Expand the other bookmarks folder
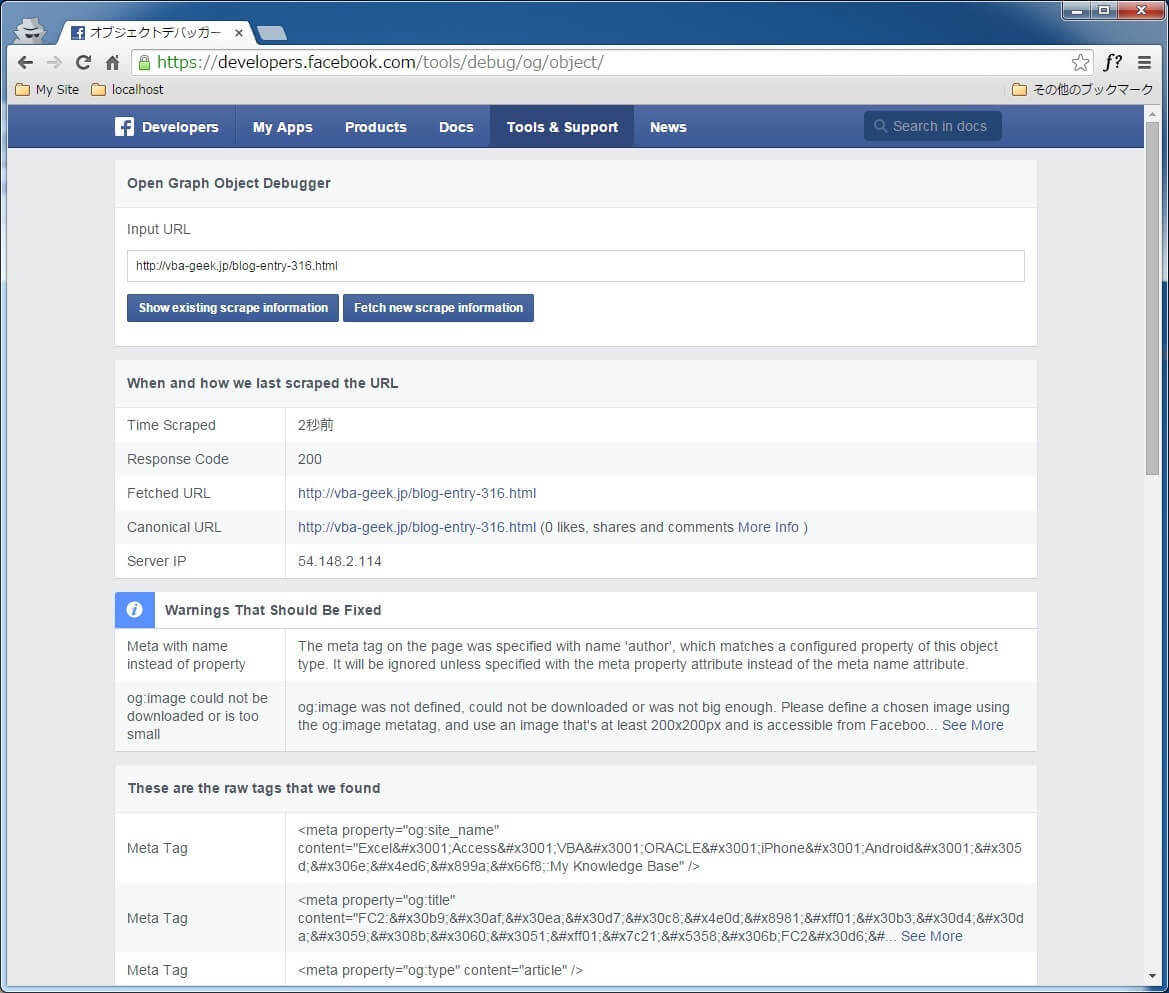1169x993 pixels. (x=1082, y=90)
